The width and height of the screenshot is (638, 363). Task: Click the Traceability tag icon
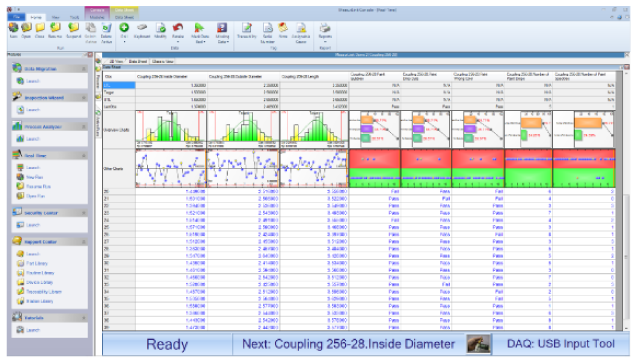pos(247,28)
